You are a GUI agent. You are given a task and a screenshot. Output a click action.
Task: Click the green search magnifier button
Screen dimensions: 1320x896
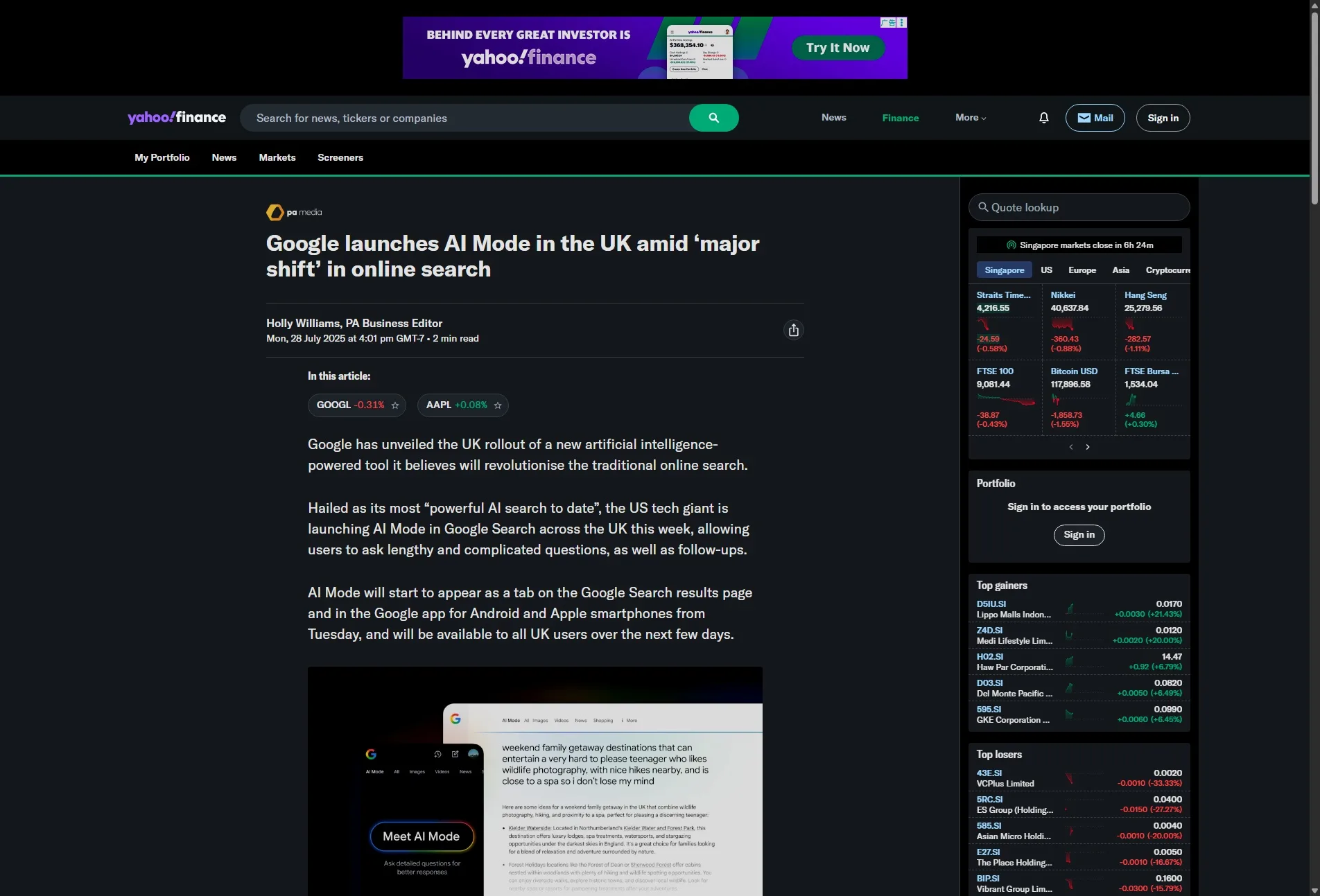pos(713,118)
